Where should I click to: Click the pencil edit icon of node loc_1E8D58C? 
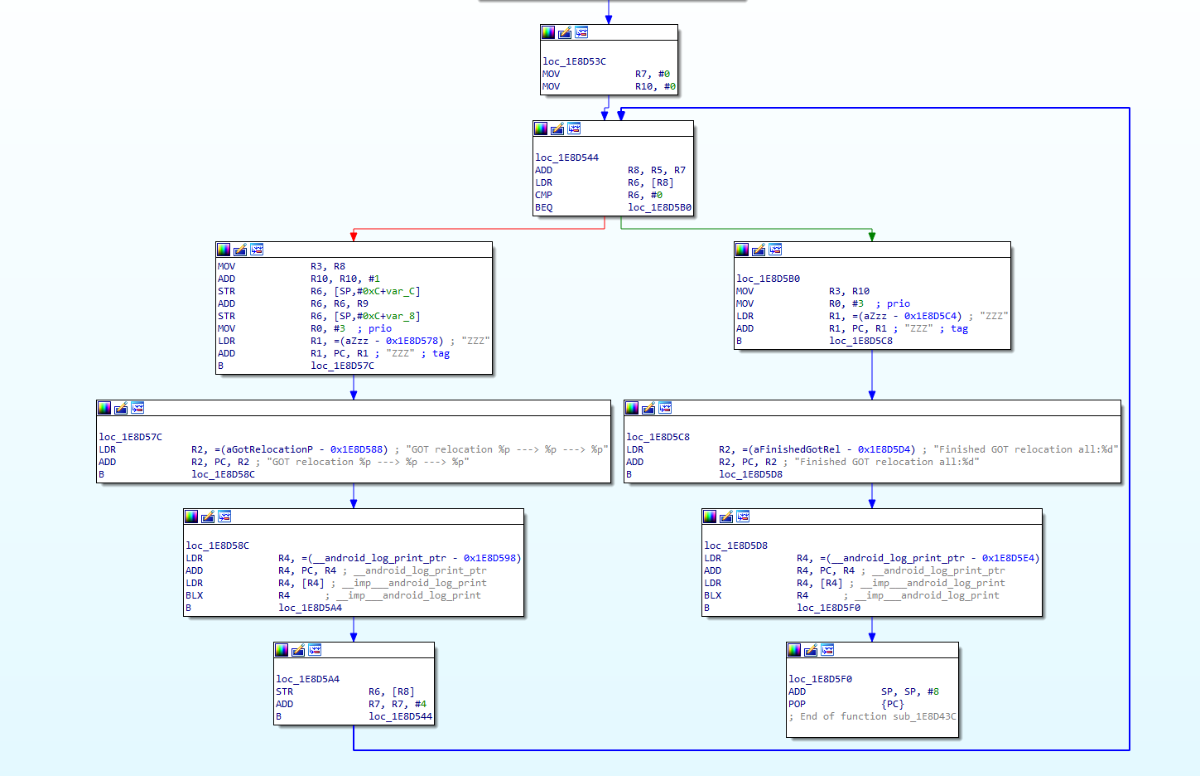[x=208, y=516]
